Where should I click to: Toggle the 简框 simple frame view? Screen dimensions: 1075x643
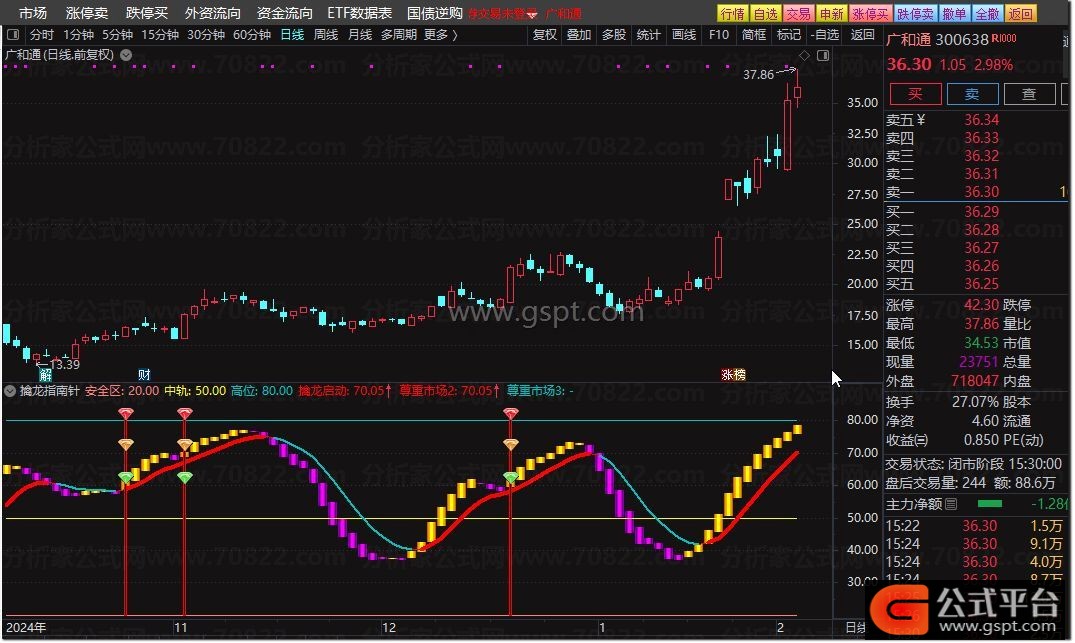coord(753,34)
